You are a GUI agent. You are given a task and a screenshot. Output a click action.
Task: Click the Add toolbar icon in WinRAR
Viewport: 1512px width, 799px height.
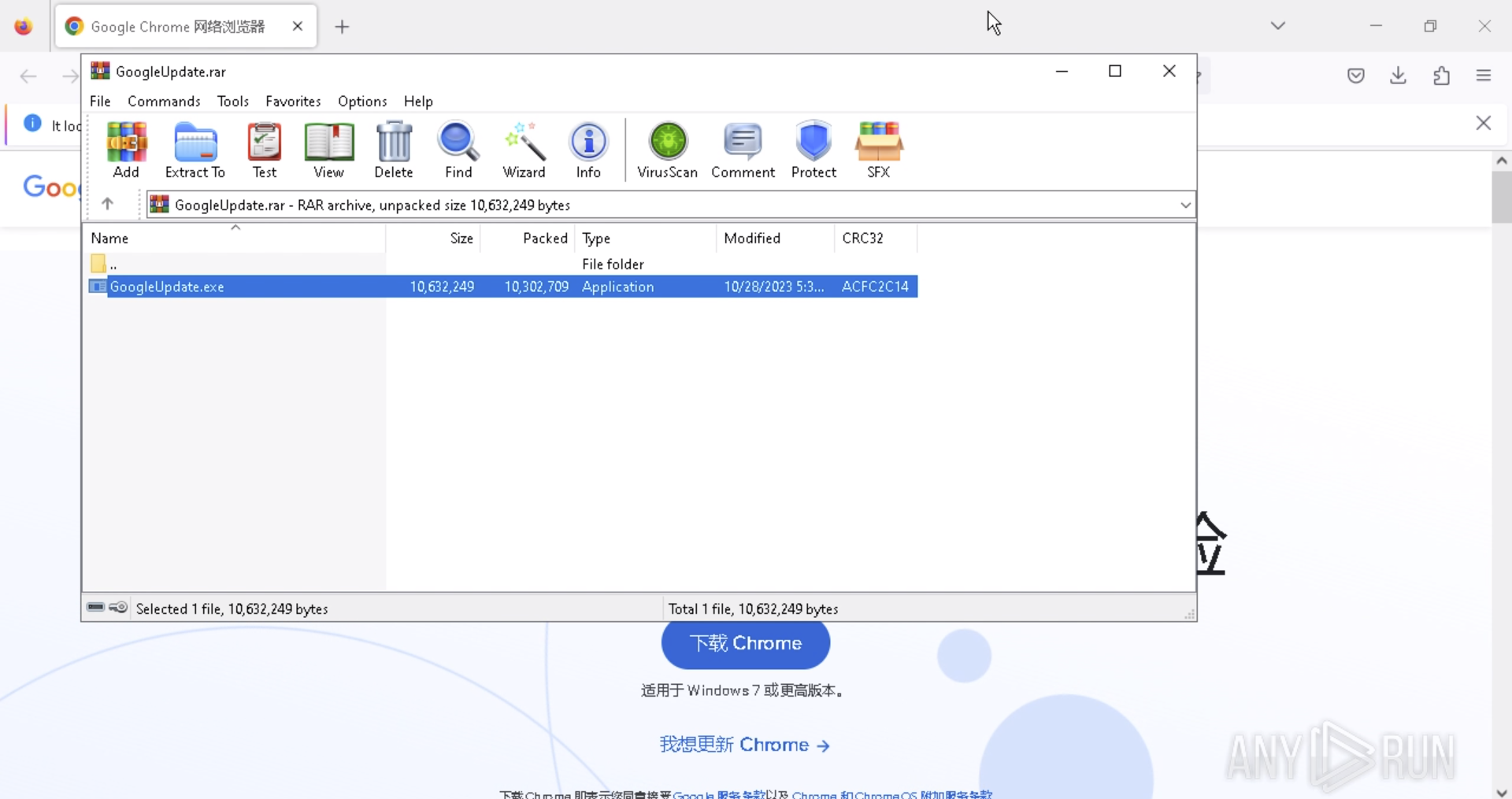click(x=126, y=150)
